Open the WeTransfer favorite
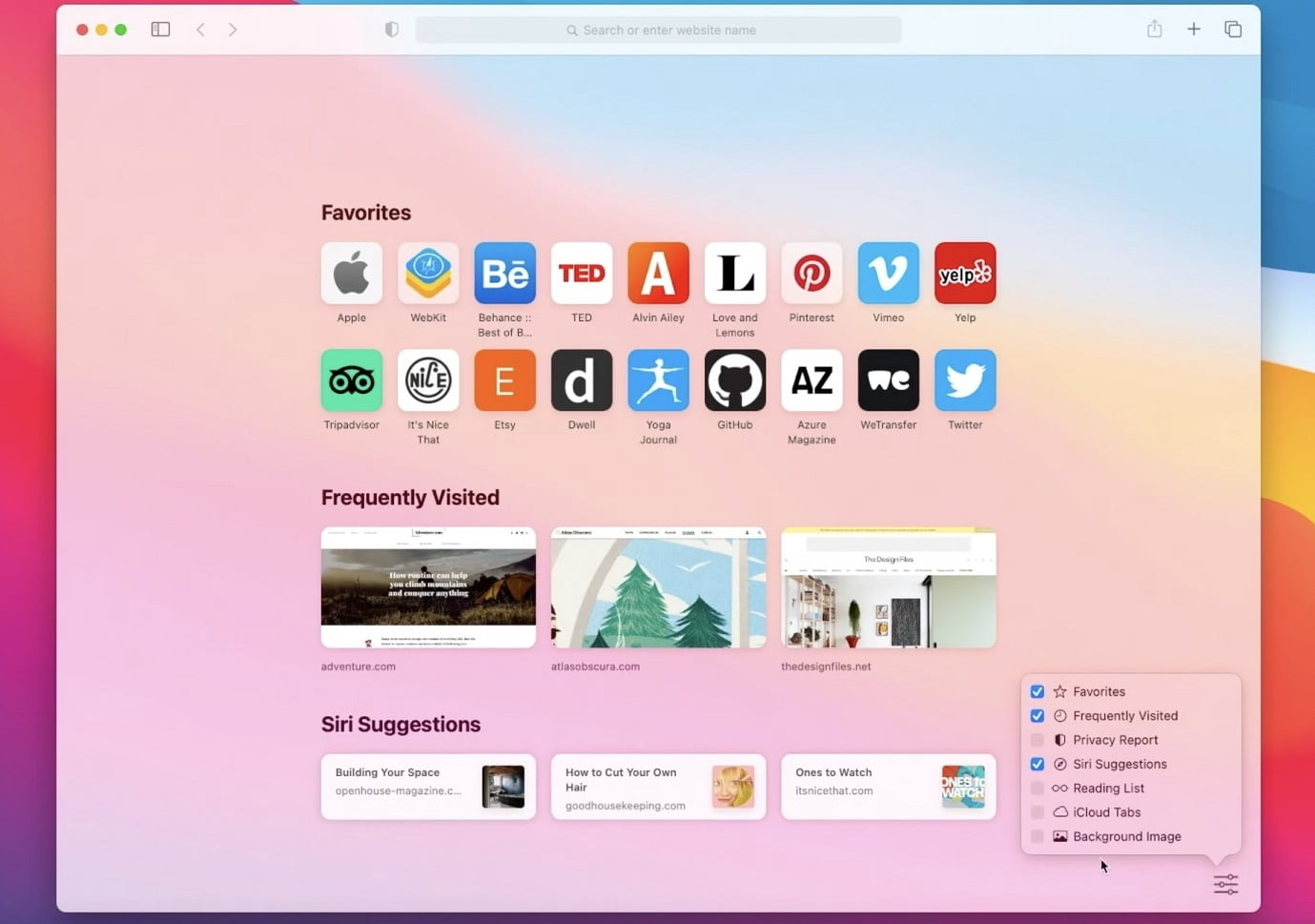Image resolution: width=1315 pixels, height=924 pixels. pyautogui.click(x=888, y=380)
